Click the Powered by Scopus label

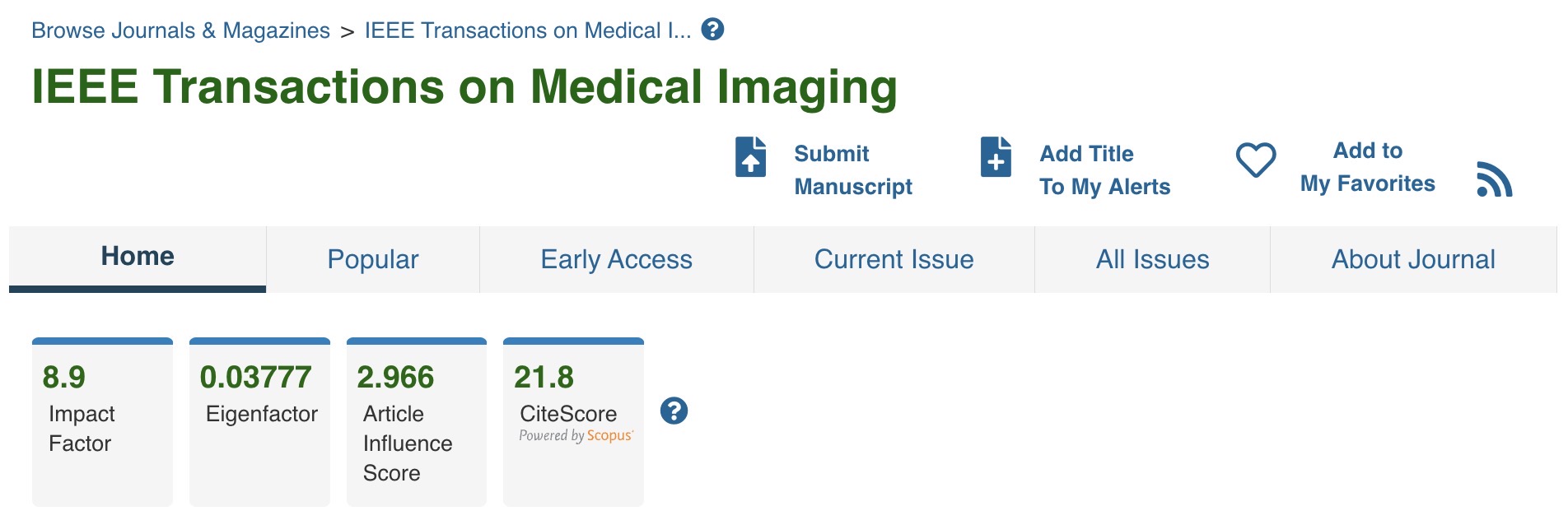click(x=576, y=436)
